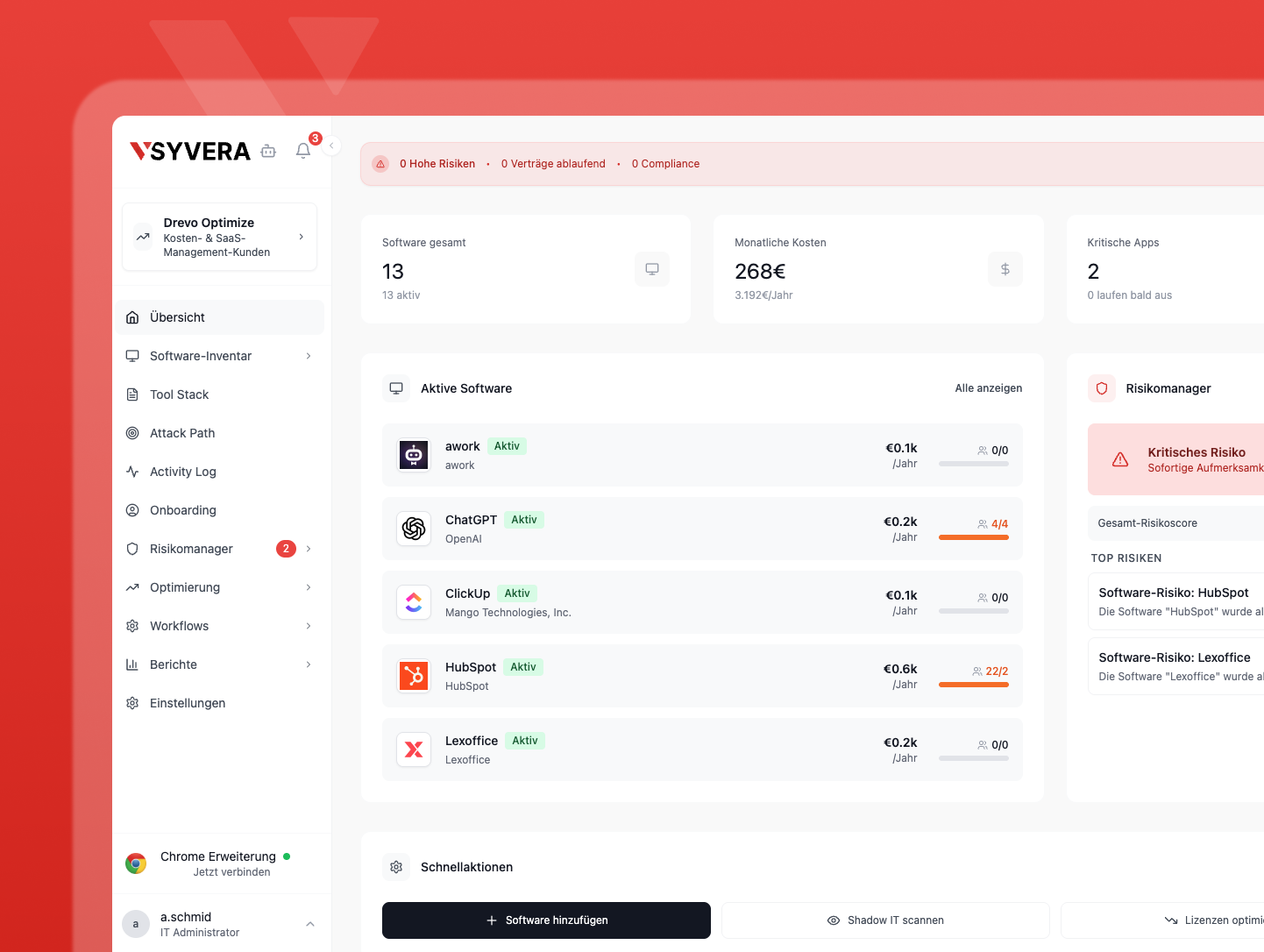Open Tool Stack page
This screenshot has height=952, width=1264.
coord(219,394)
